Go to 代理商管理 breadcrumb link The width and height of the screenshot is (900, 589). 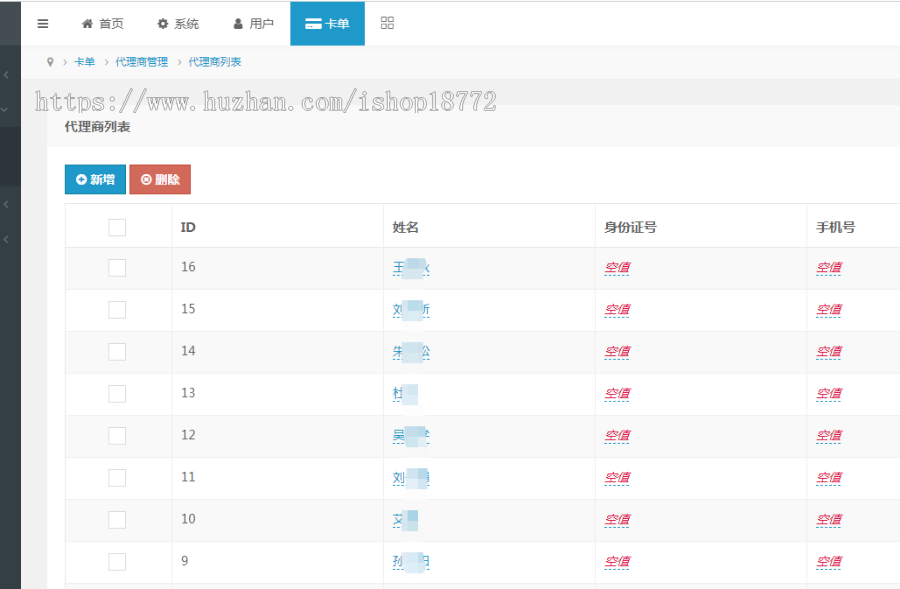142,62
